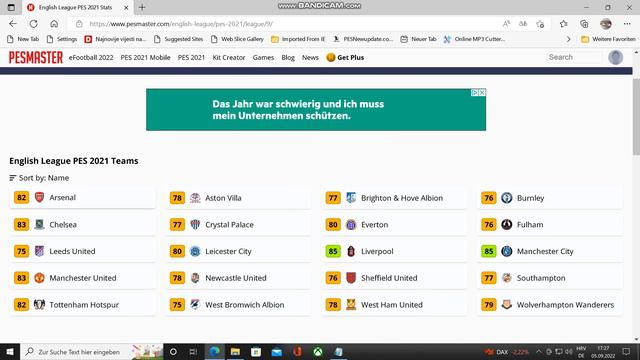Launch File Explorer from the taskbar

pyautogui.click(x=235, y=352)
